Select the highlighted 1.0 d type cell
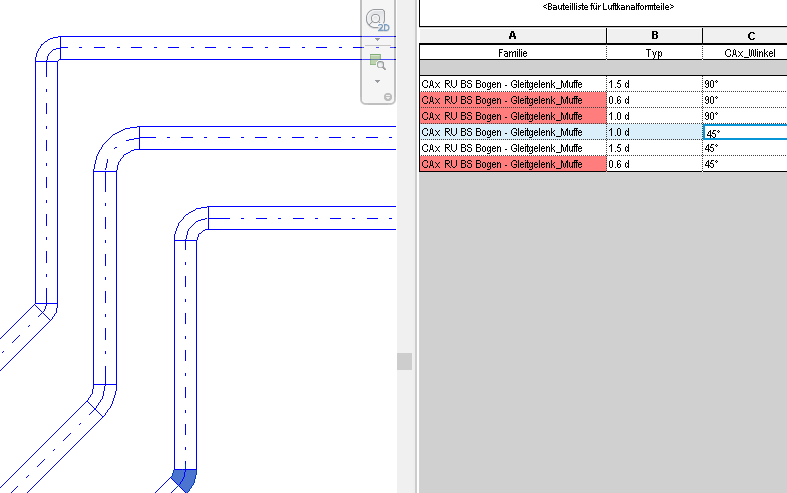This screenshot has width=787, height=493. (x=654, y=132)
